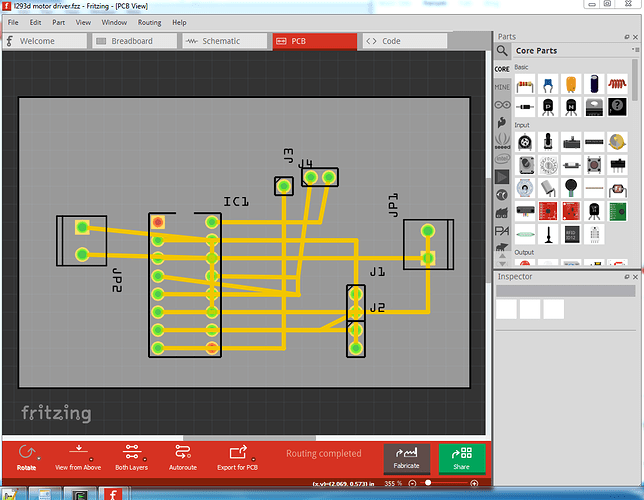This screenshot has width=644, height=500.
Task: Select the MINE parts bin tab
Action: (502, 87)
